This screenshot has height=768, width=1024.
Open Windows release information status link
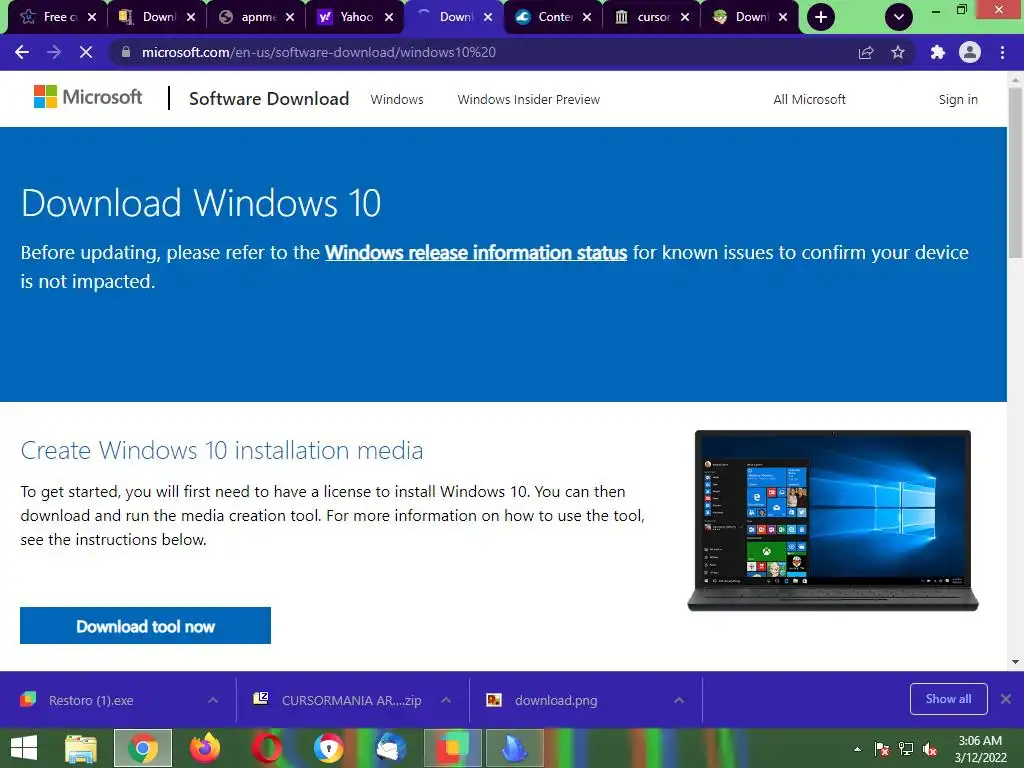click(476, 253)
